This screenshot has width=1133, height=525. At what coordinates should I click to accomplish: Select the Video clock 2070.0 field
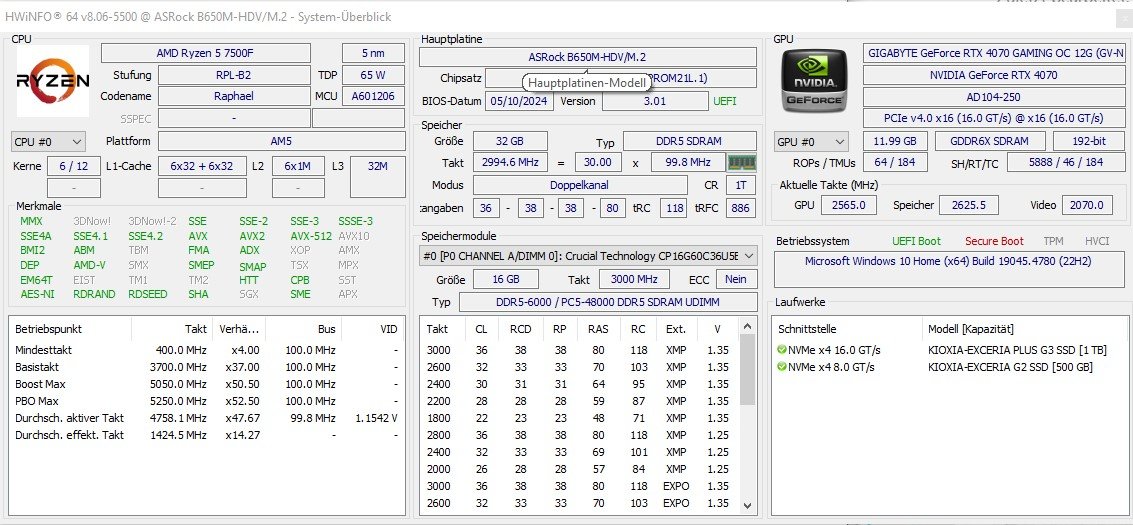click(1087, 205)
